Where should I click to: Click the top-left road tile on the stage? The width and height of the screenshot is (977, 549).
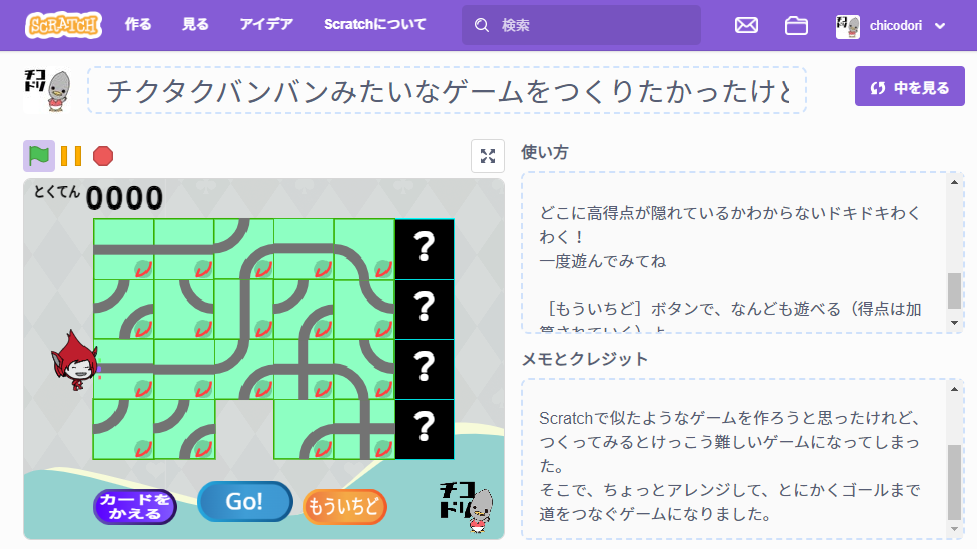click(123, 249)
